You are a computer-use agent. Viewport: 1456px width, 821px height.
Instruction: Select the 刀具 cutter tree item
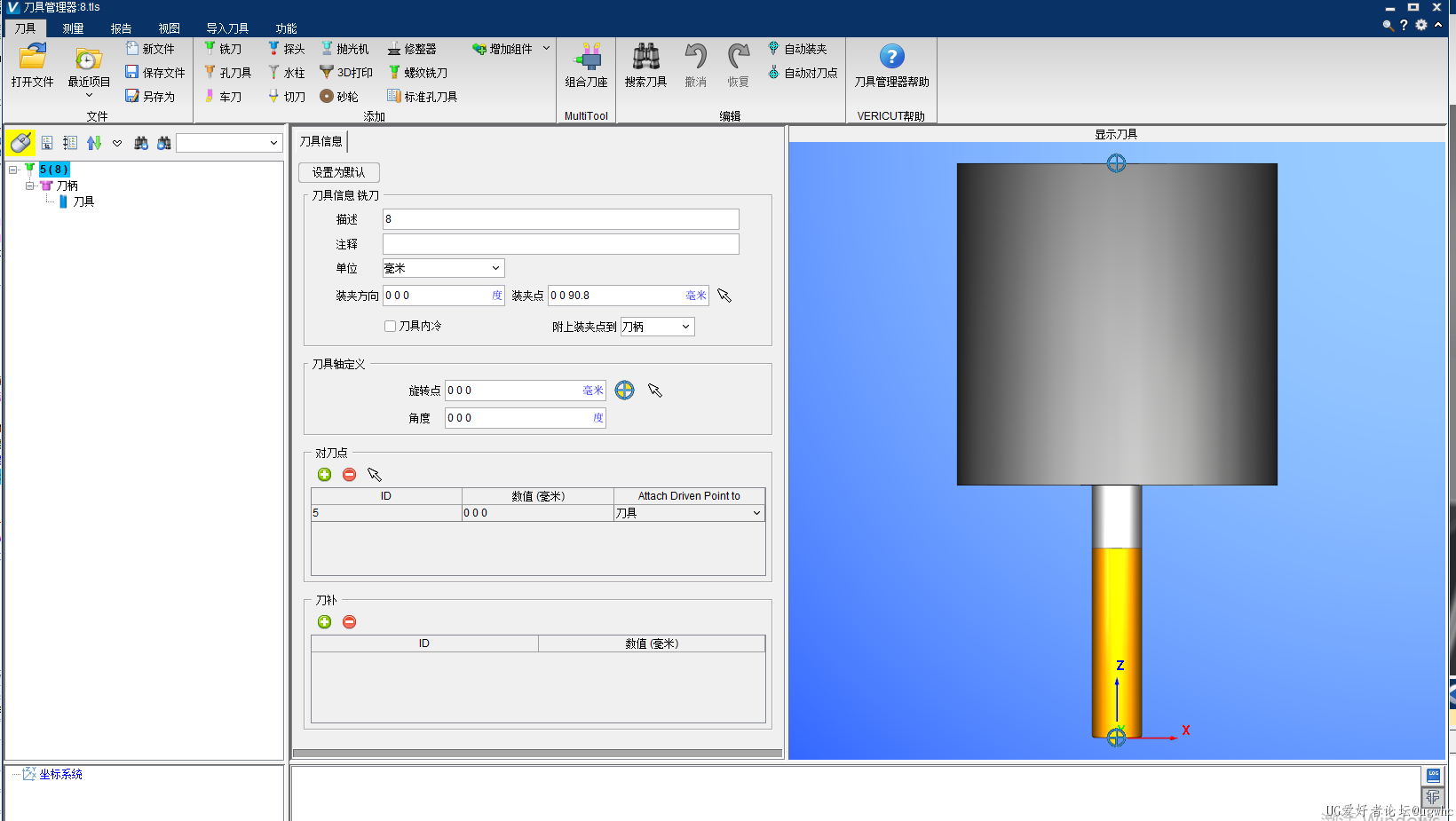83,201
